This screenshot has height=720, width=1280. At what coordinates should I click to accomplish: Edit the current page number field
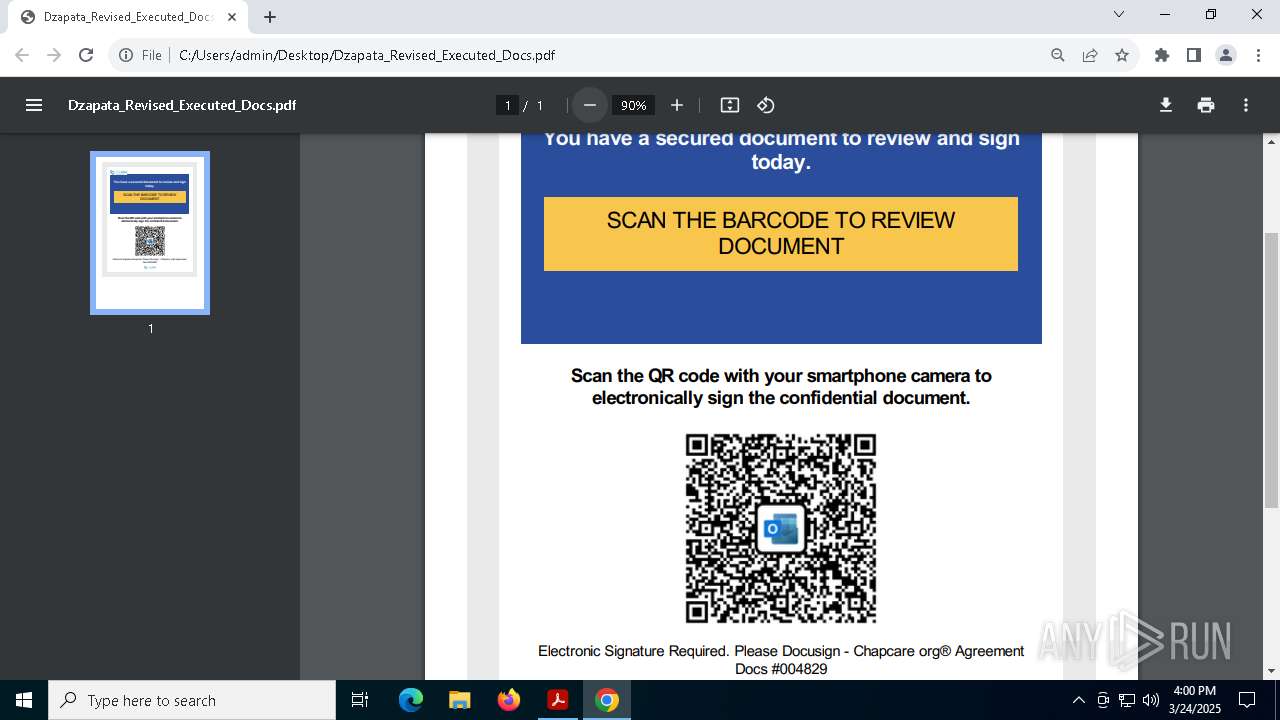[508, 105]
